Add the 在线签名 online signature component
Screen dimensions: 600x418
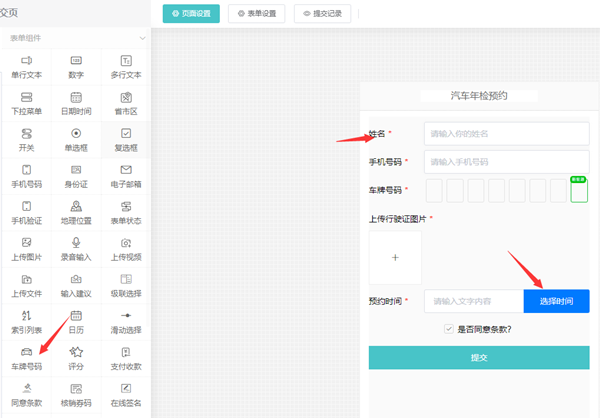point(126,395)
